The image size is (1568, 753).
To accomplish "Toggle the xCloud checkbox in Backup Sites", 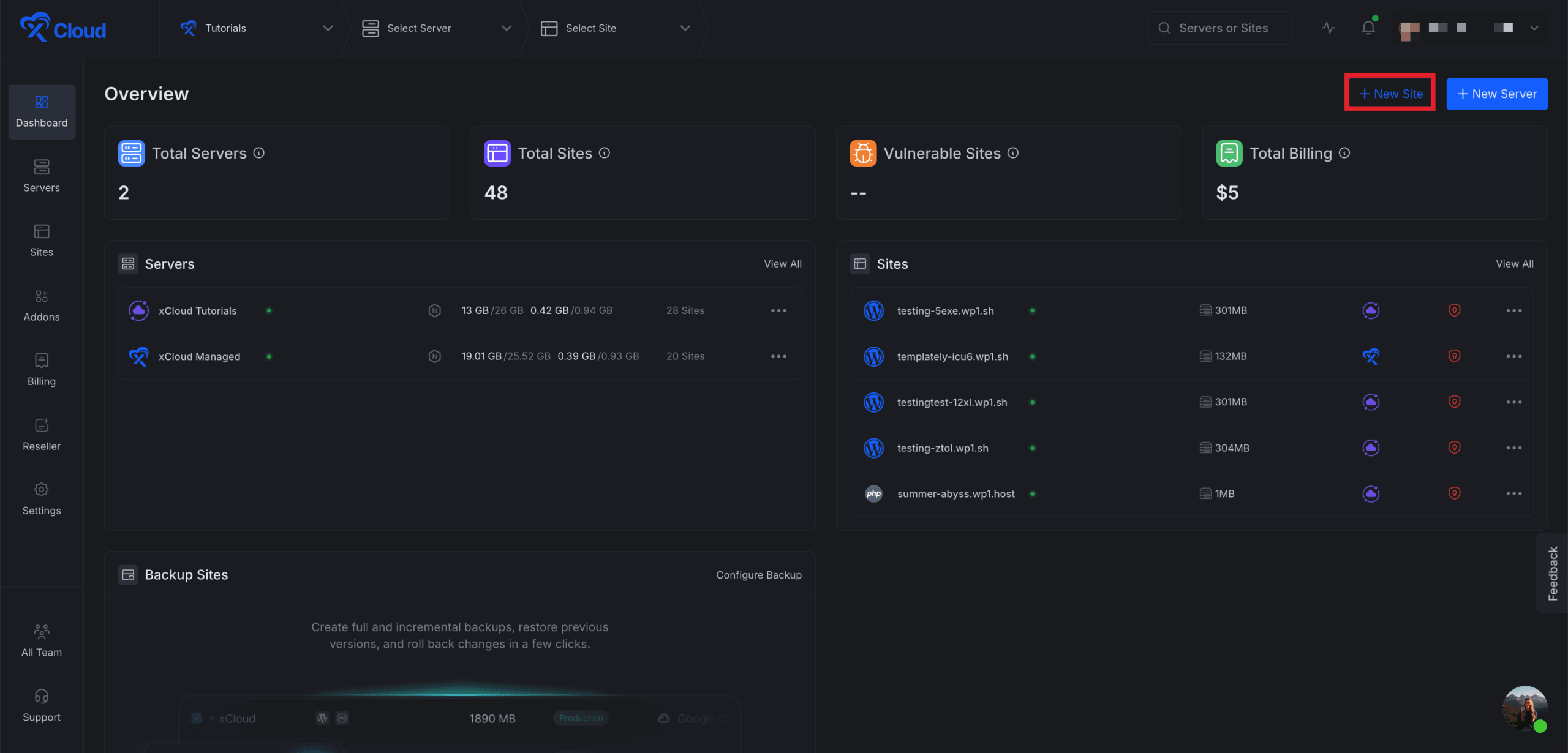I will [197, 718].
